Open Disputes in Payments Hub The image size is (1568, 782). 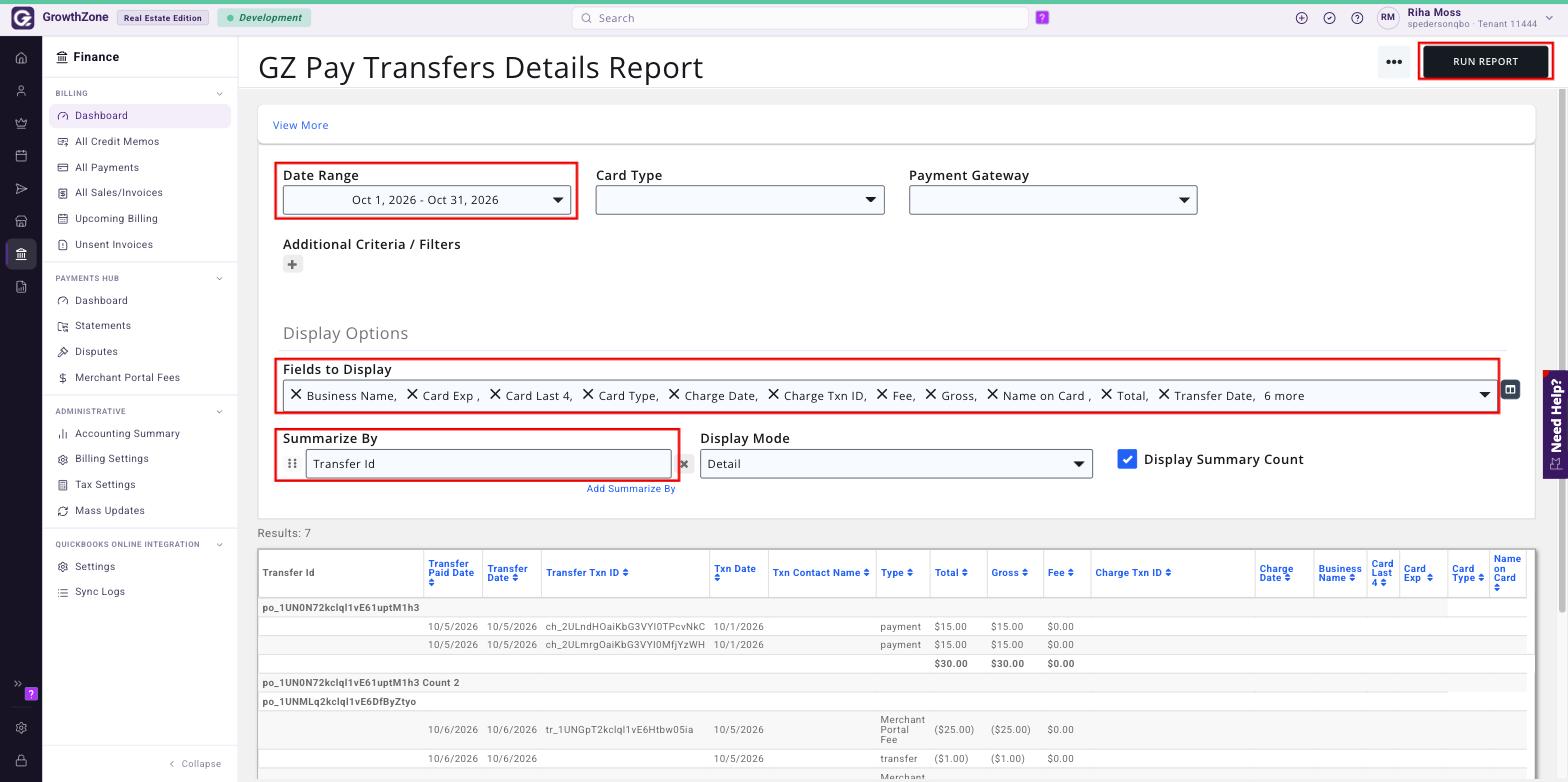point(96,352)
